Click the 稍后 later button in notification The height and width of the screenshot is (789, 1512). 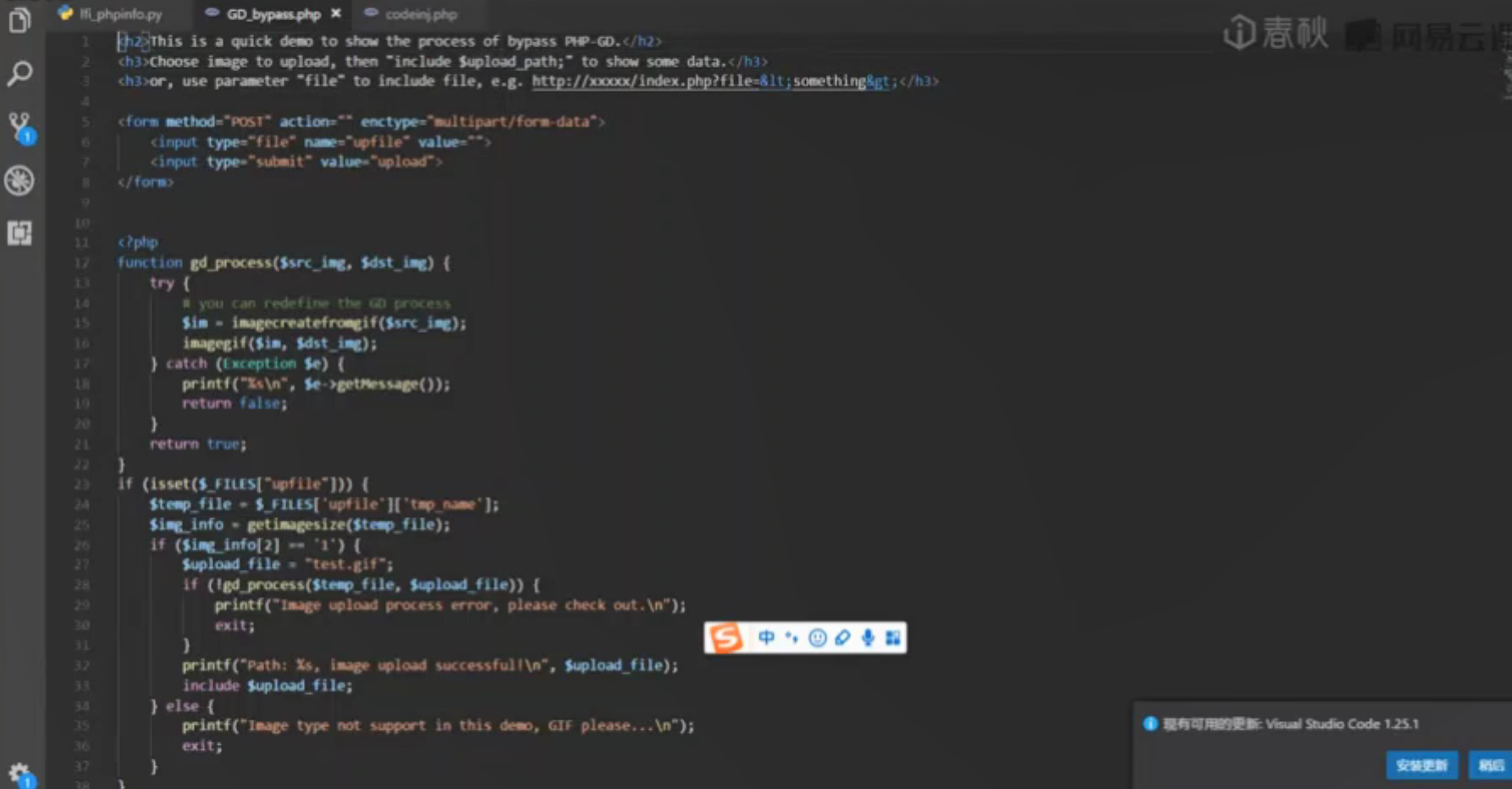1491,765
